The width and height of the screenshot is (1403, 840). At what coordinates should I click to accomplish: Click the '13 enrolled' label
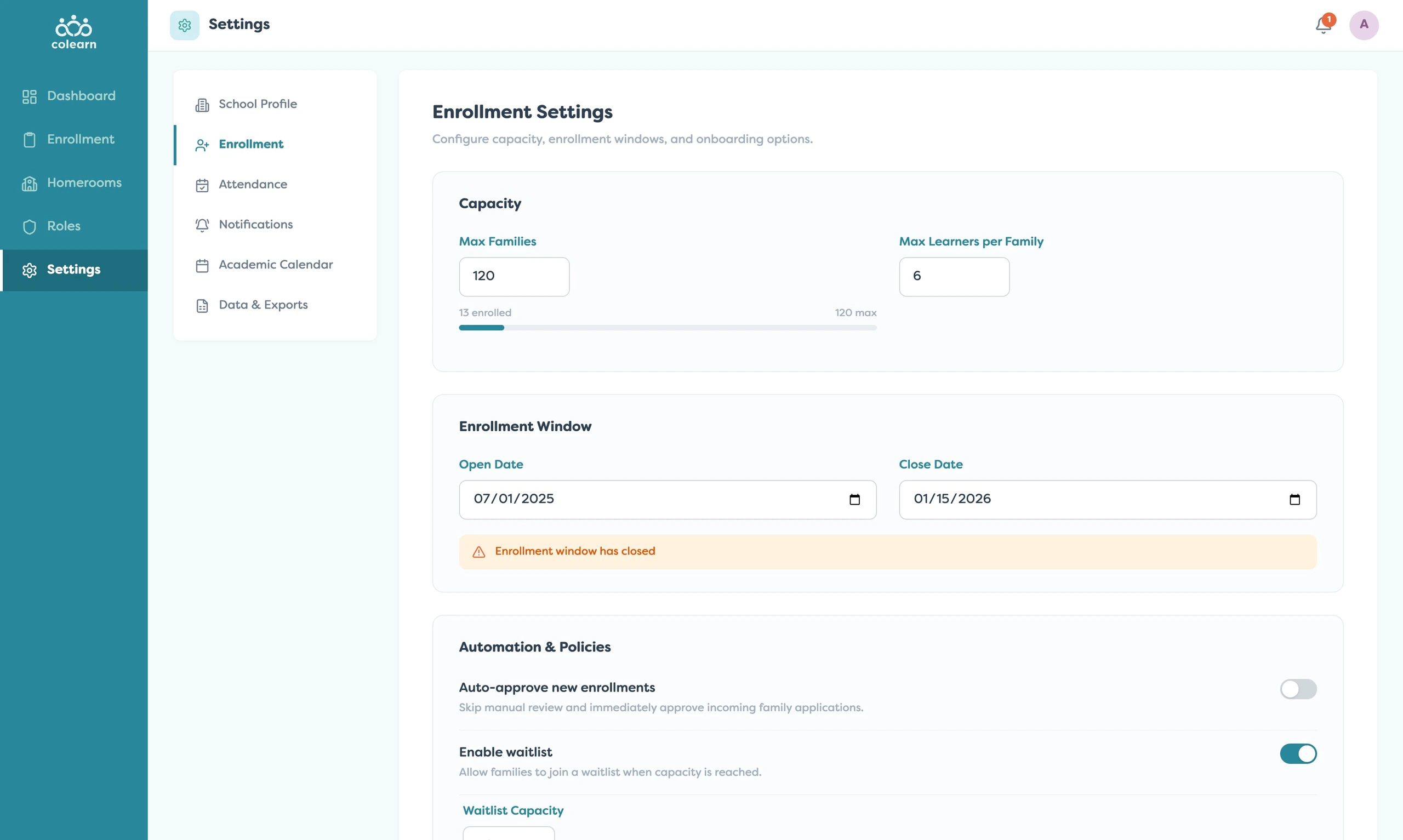(x=485, y=312)
